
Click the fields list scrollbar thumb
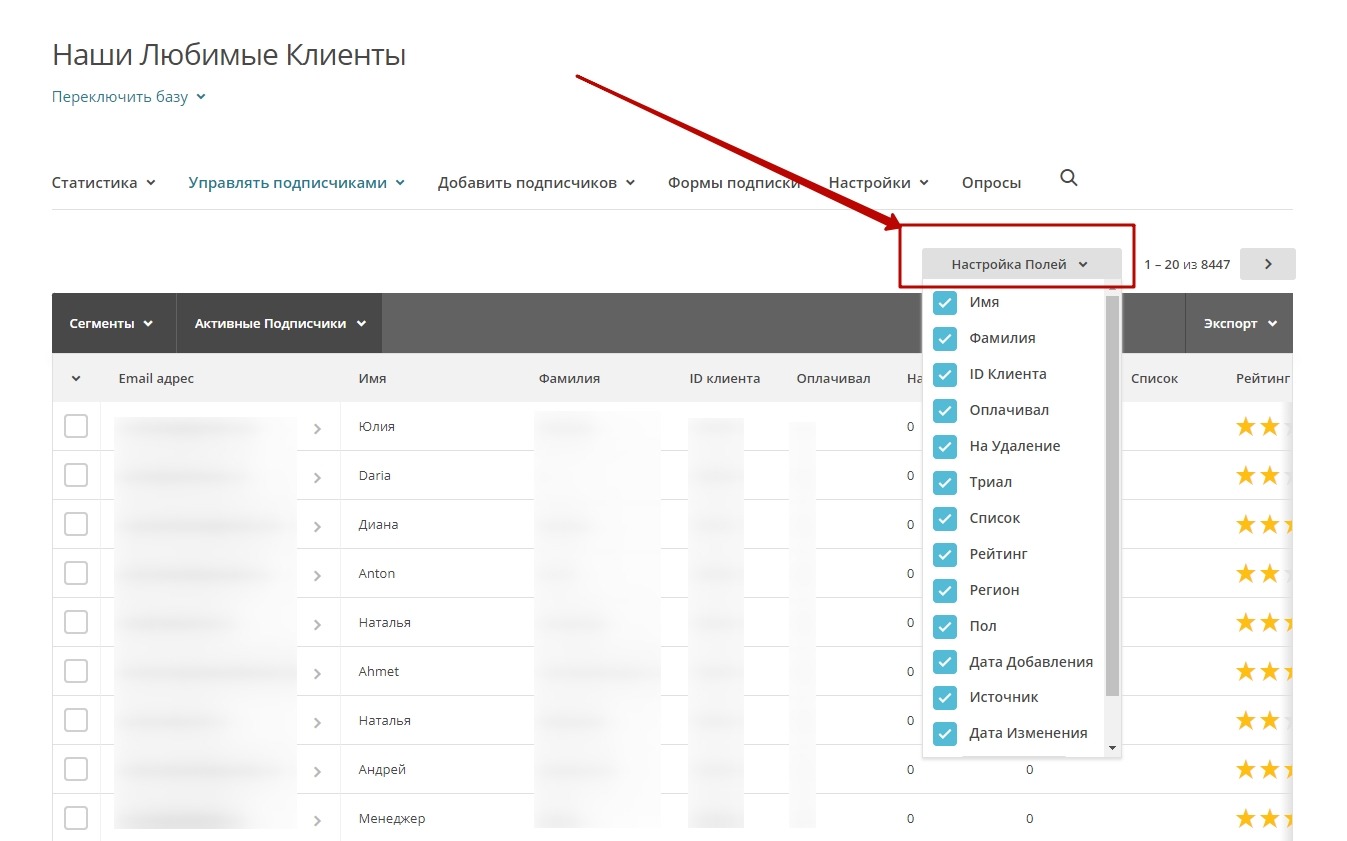click(x=1112, y=495)
